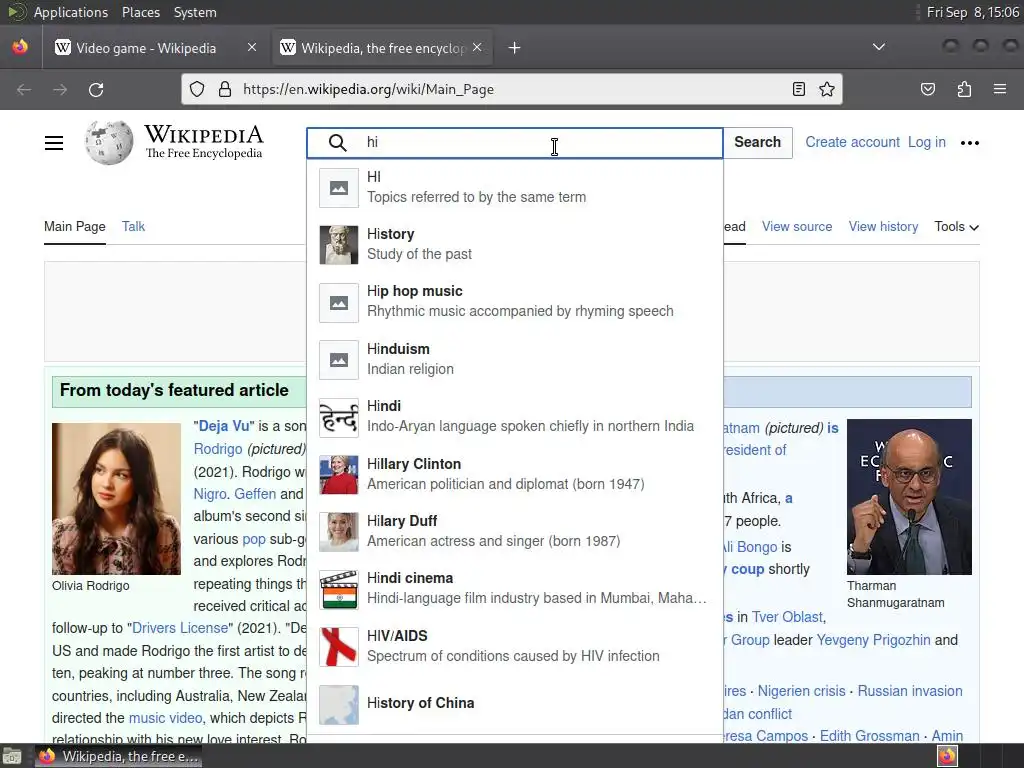This screenshot has width=1024, height=768.
Task: Click the Hindi script thumbnail
Action: pyautogui.click(x=339, y=417)
